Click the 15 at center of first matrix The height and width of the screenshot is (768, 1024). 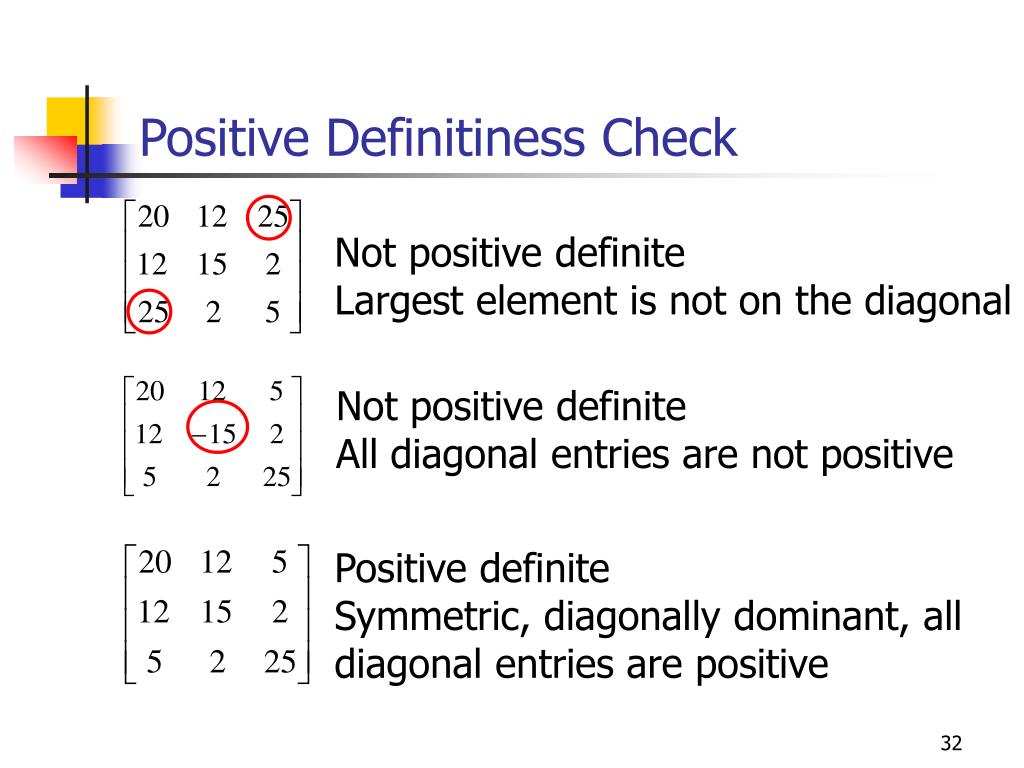212,264
